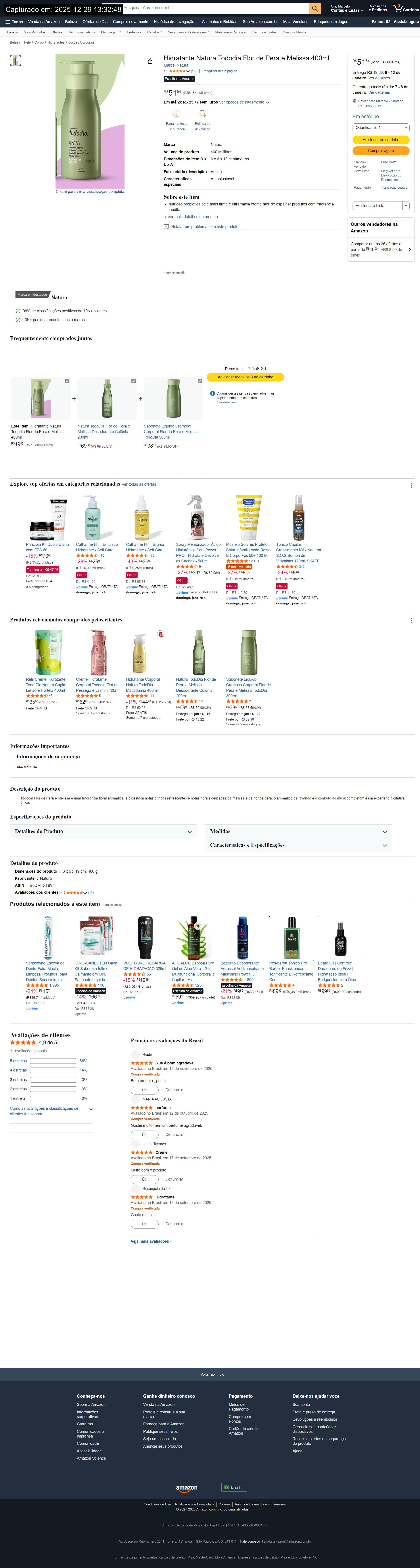Click the orange search magnifier button
Viewport: 420px width, 1568px height.
(315, 9)
